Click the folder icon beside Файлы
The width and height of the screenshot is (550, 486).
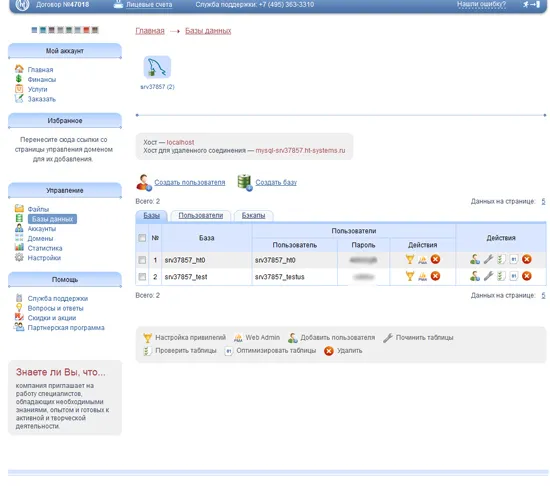(19, 208)
